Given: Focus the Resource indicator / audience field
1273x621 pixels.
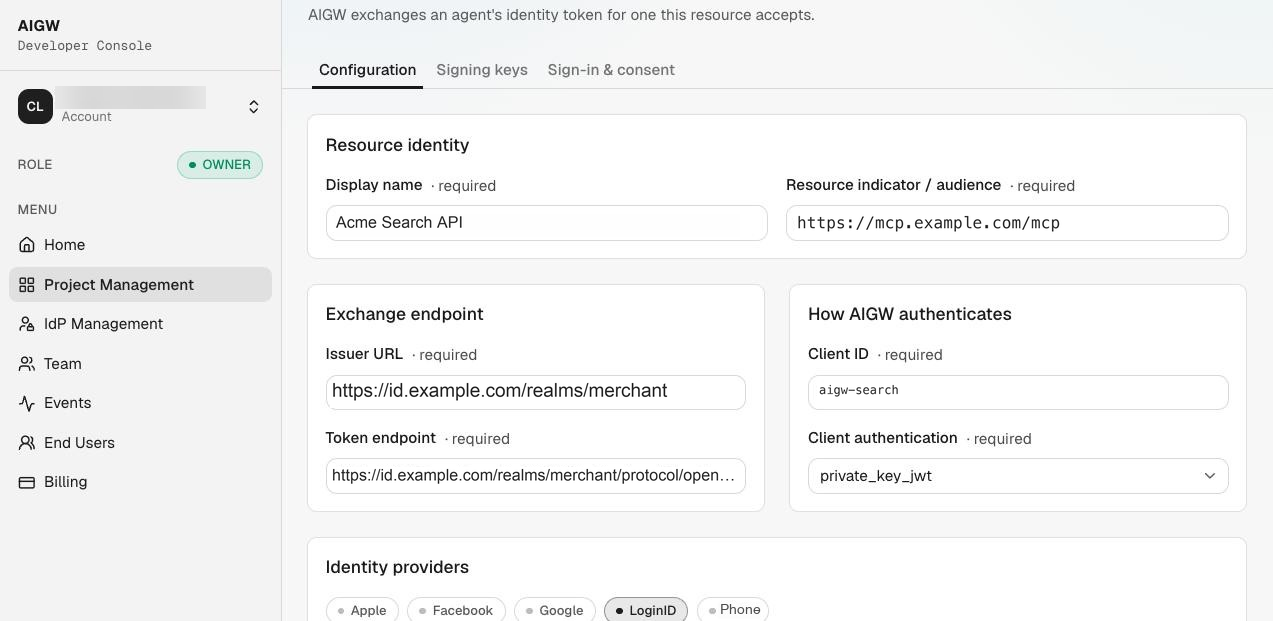Looking at the screenshot, I should 1007,223.
